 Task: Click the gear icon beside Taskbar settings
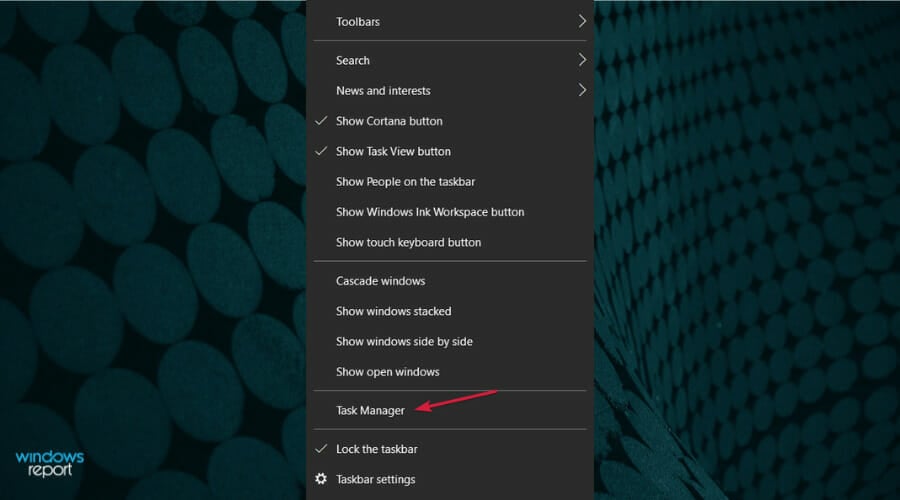321,479
